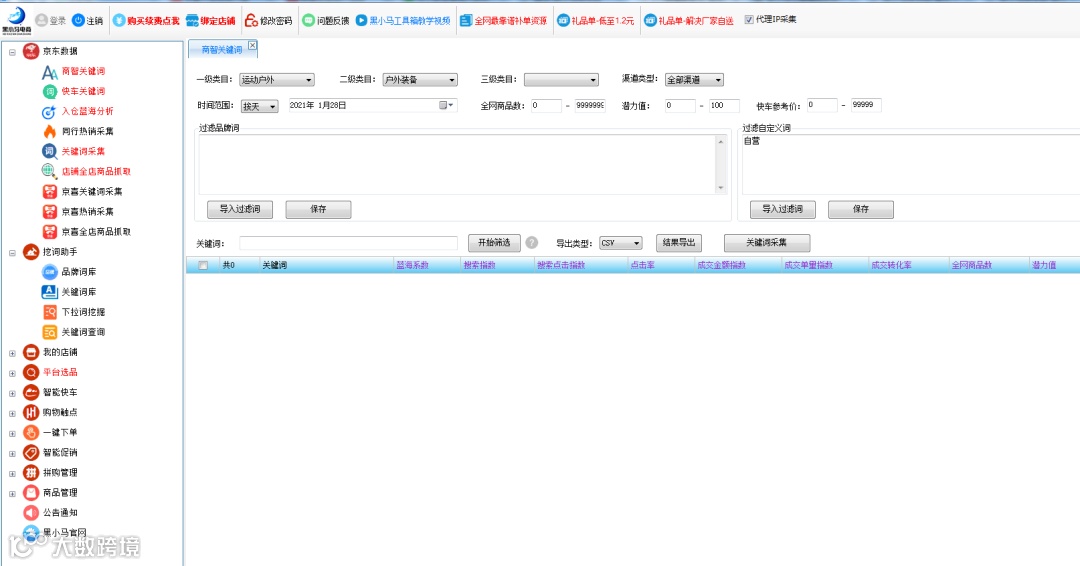Collapse the 挖词助手 tree node

point(12,253)
